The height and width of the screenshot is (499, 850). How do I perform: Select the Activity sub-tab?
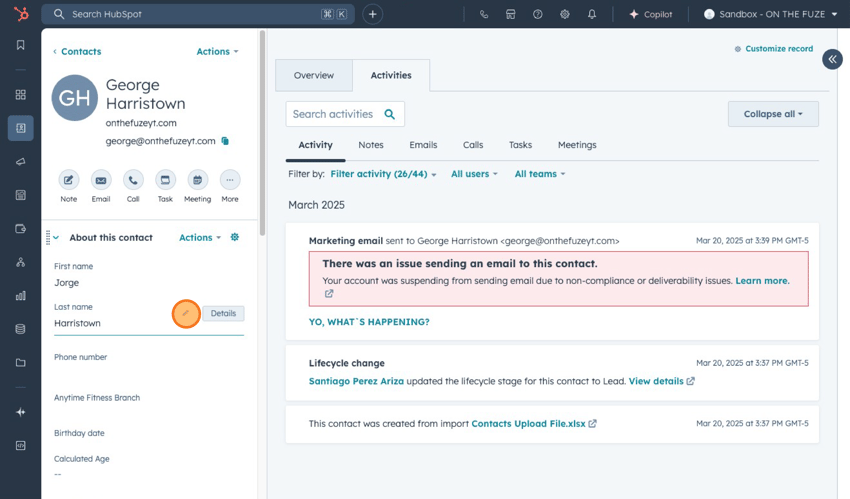click(x=315, y=145)
